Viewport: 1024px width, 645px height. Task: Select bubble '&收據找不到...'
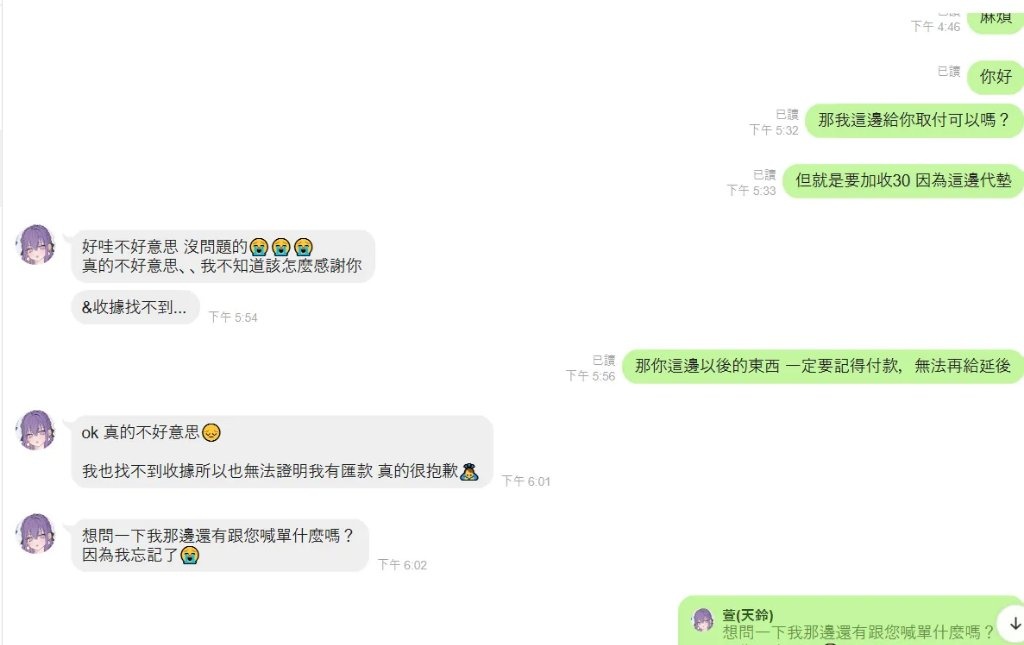[135, 307]
